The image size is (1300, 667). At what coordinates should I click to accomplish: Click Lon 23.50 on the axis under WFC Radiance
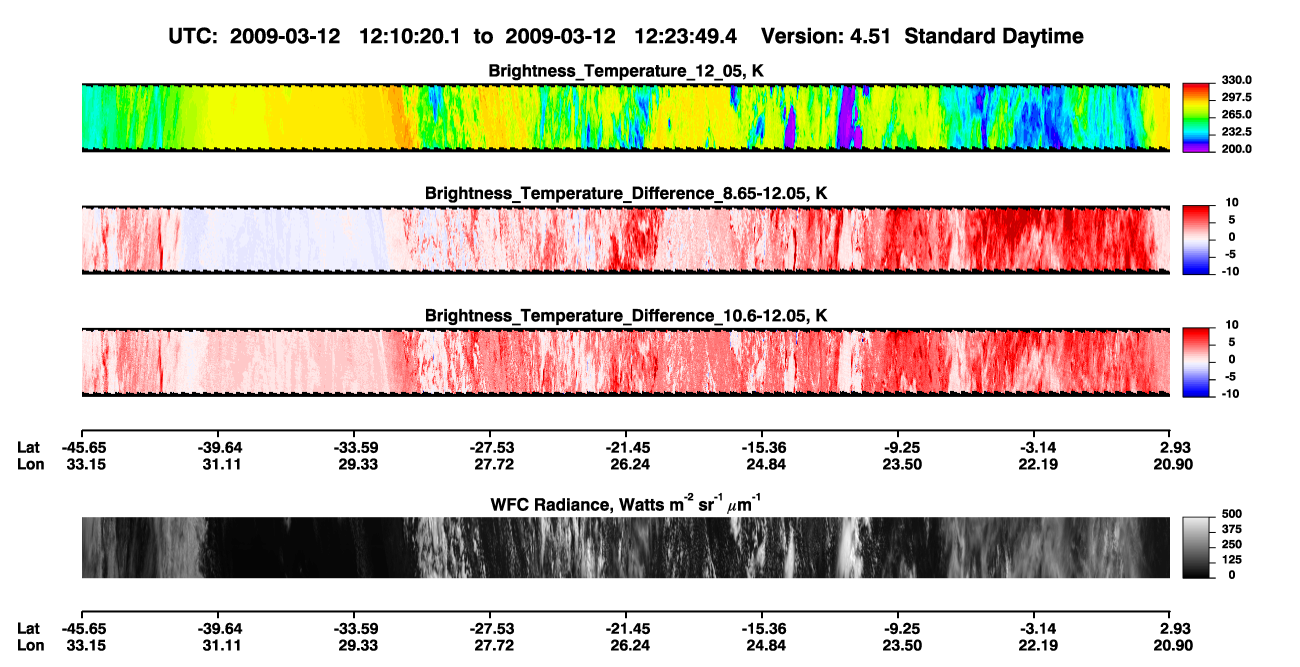coord(902,644)
